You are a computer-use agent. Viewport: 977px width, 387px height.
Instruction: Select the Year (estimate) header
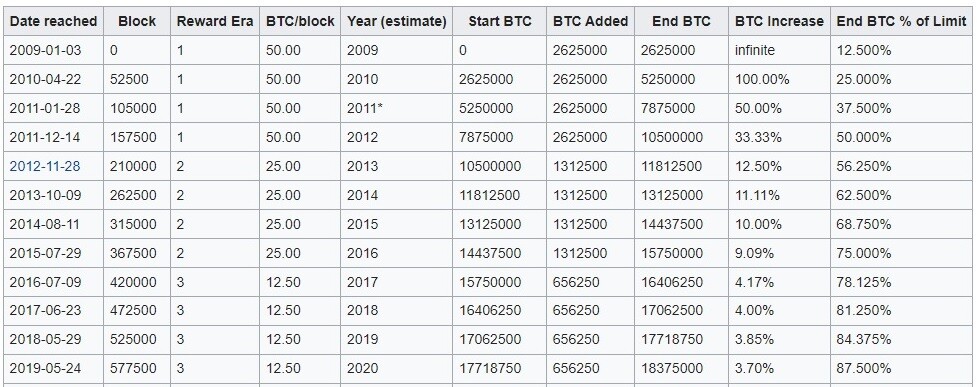[x=397, y=21]
